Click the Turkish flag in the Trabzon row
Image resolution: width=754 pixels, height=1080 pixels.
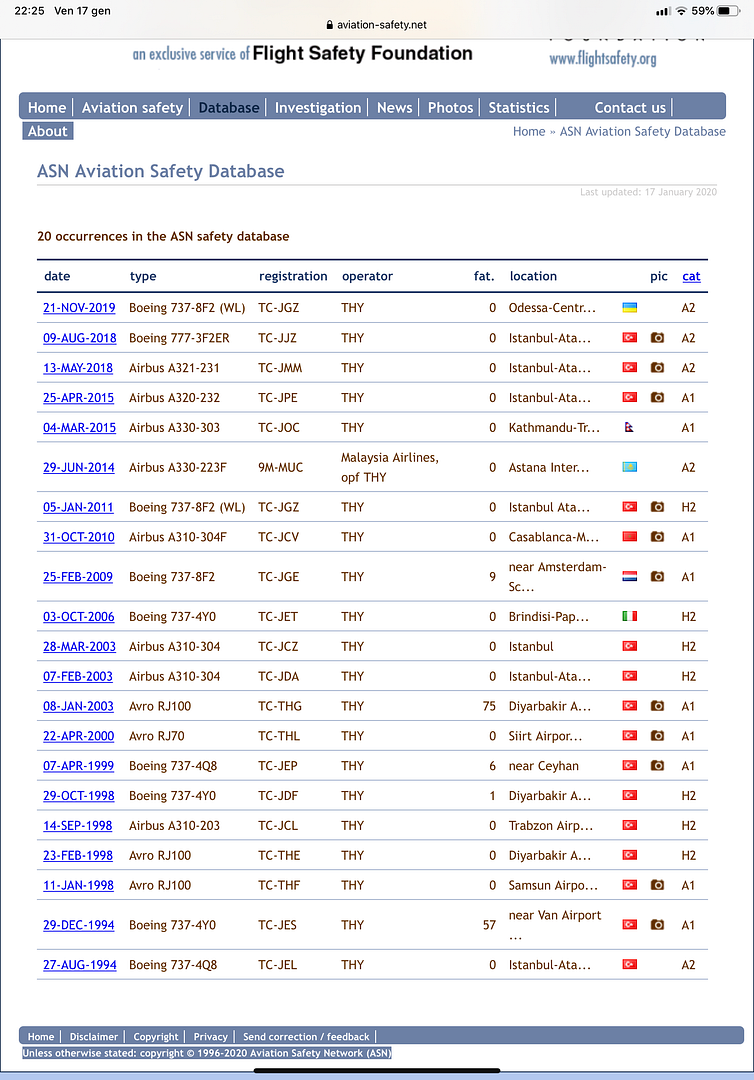[x=629, y=825]
